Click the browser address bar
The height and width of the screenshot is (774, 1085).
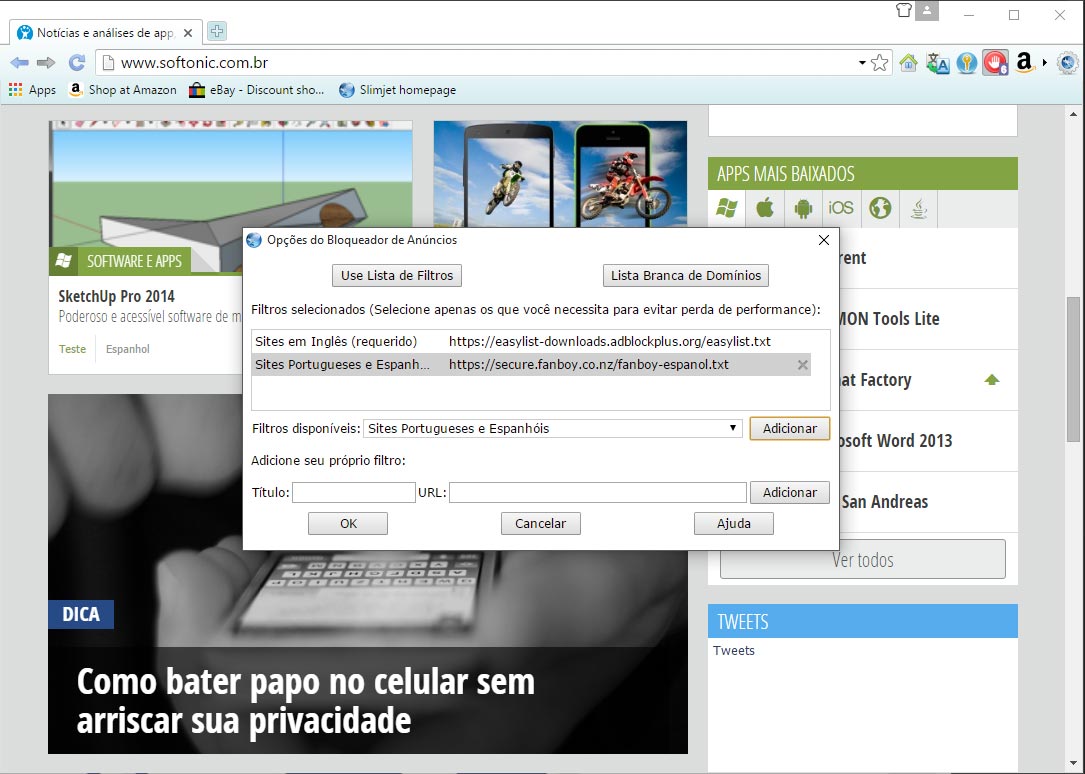click(484, 63)
